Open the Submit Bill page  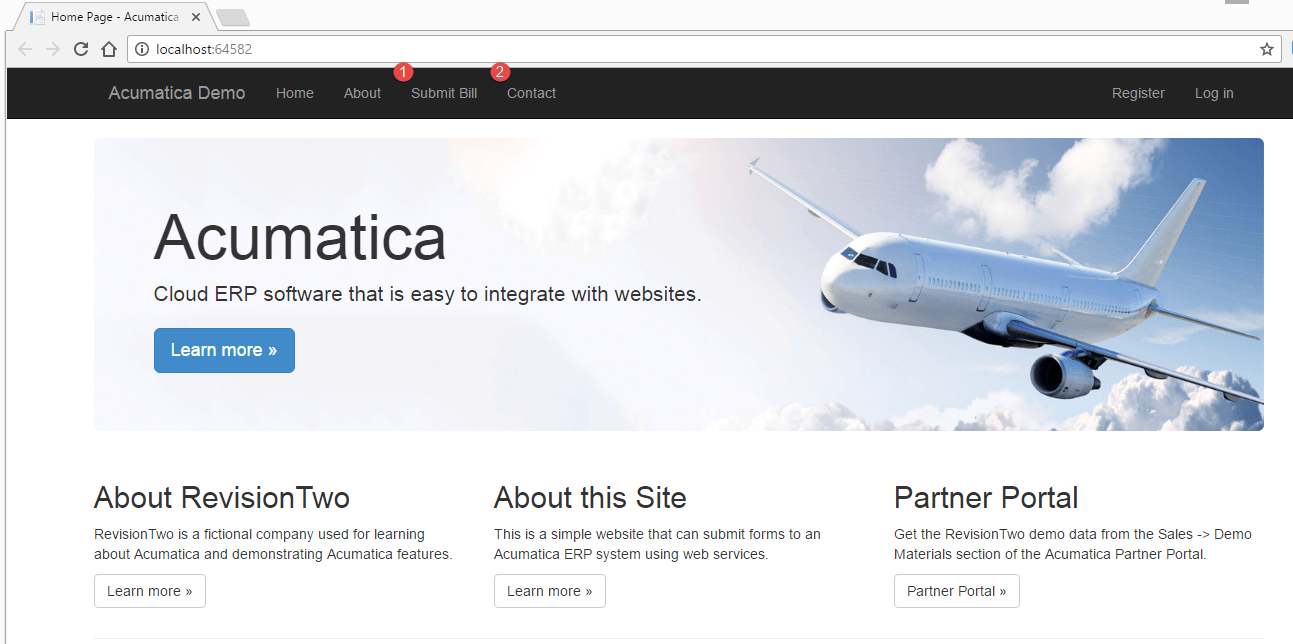click(444, 93)
